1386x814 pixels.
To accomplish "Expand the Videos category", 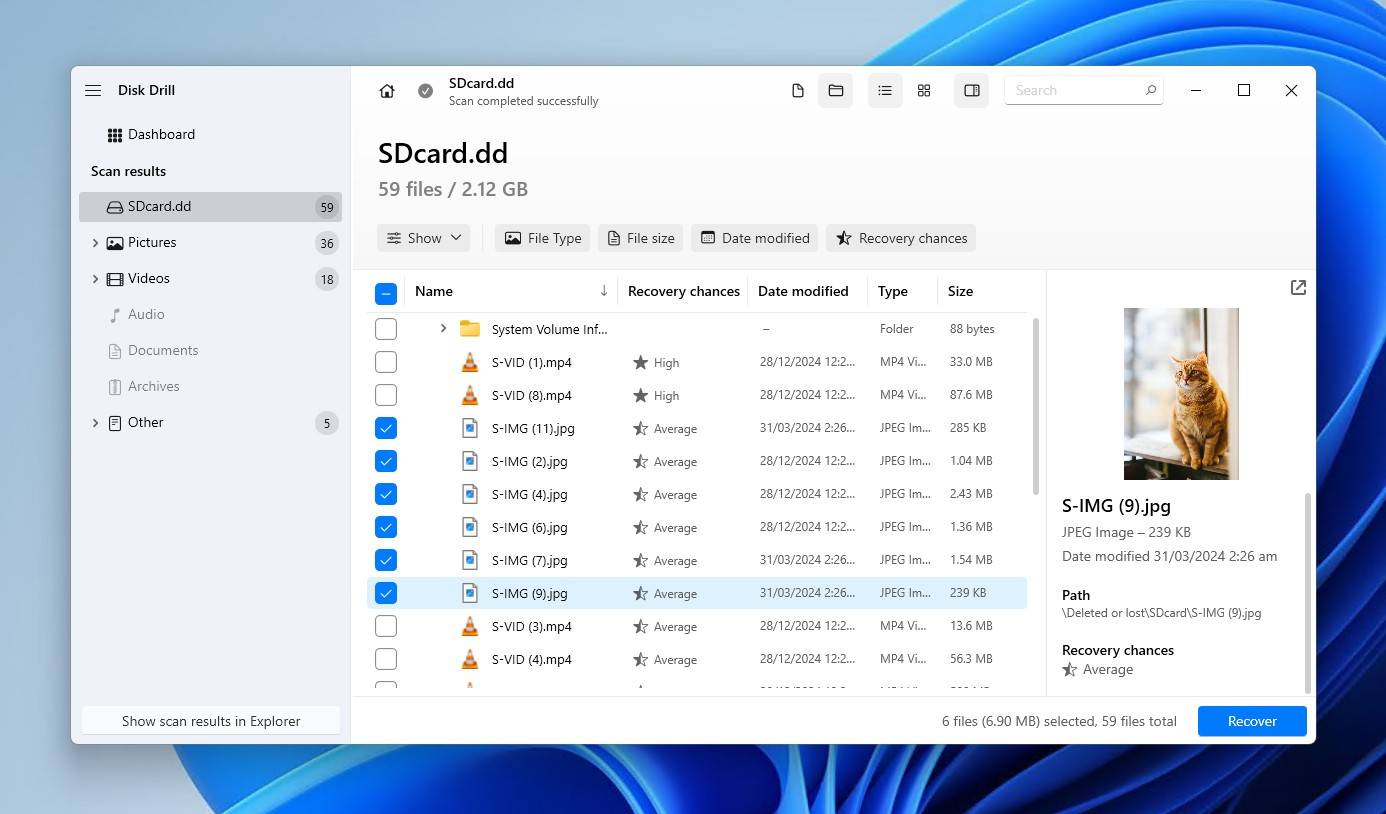I will pos(95,279).
